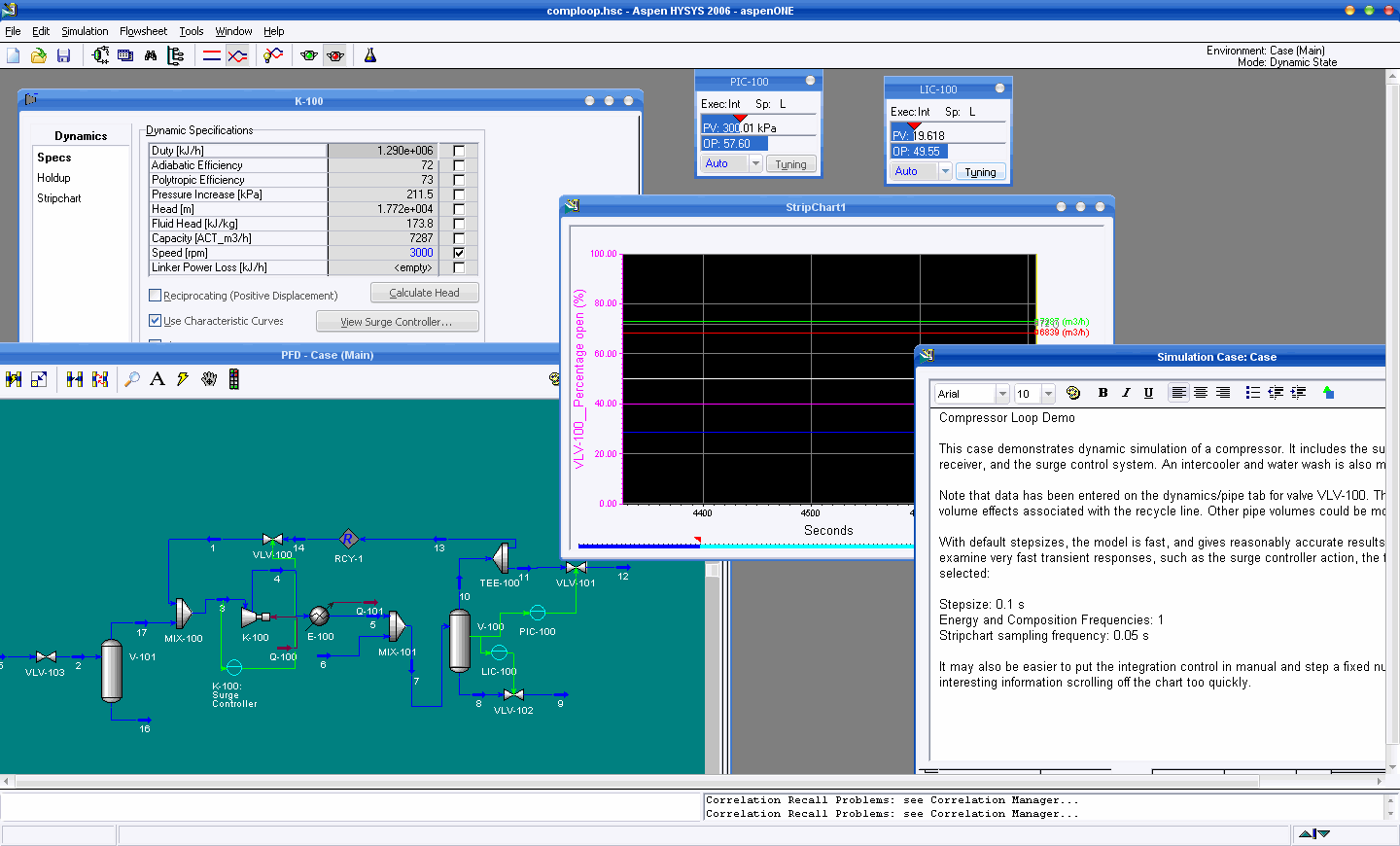This screenshot has height=846, width=1400.
Task: Insert bullet list in notes toolbar
Action: point(1252,393)
